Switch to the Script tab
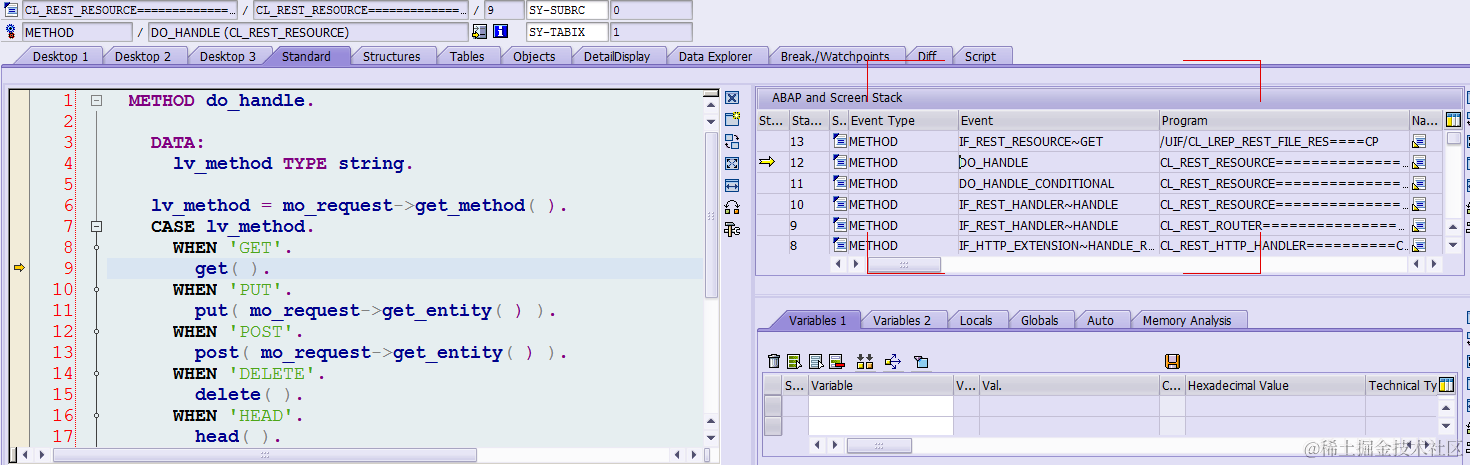The image size is (1470, 465). click(980, 56)
